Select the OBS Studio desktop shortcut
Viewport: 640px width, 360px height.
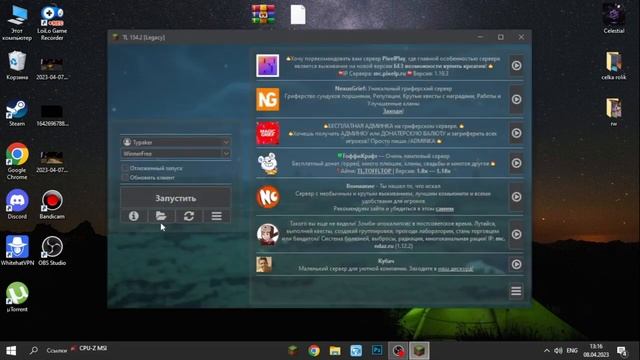click(x=52, y=251)
